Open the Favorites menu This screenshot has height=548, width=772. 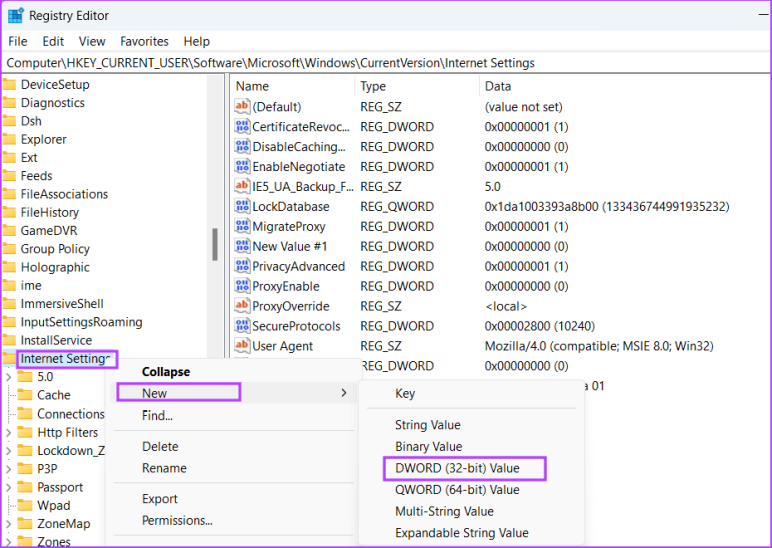(x=144, y=41)
